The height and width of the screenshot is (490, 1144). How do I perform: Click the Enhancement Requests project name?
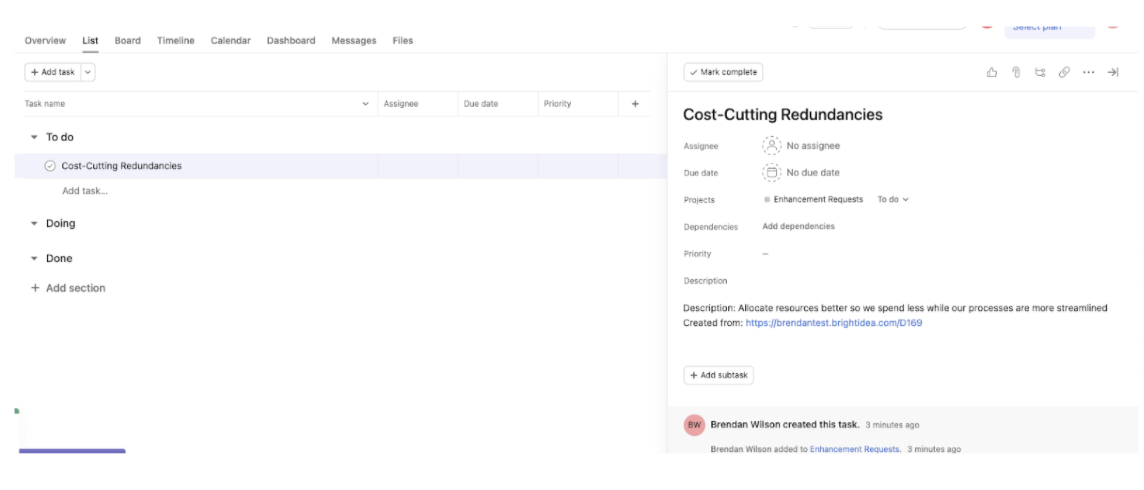click(x=818, y=199)
